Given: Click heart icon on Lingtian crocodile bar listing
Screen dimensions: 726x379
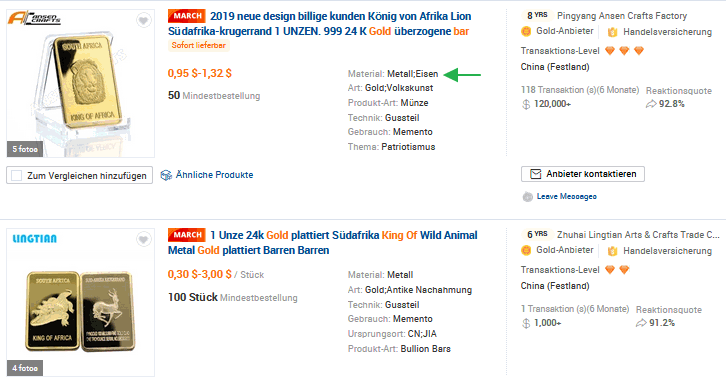Looking at the screenshot, I should 144,239.
